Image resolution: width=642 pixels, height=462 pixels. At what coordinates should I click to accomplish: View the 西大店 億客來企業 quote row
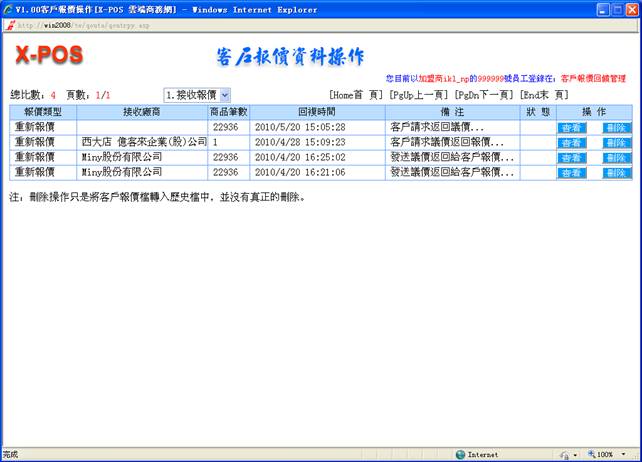tap(572, 143)
